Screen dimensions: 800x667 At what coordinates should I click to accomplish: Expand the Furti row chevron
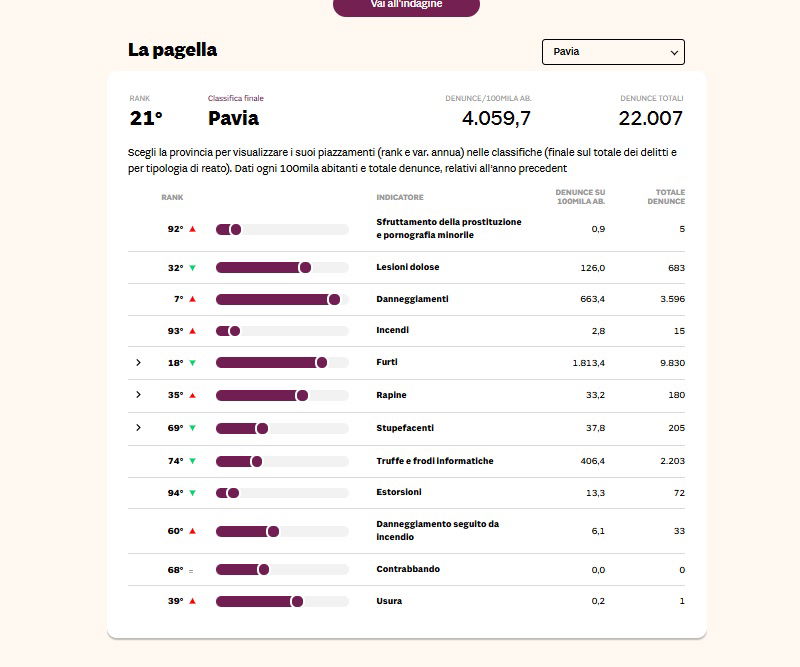coord(139,363)
